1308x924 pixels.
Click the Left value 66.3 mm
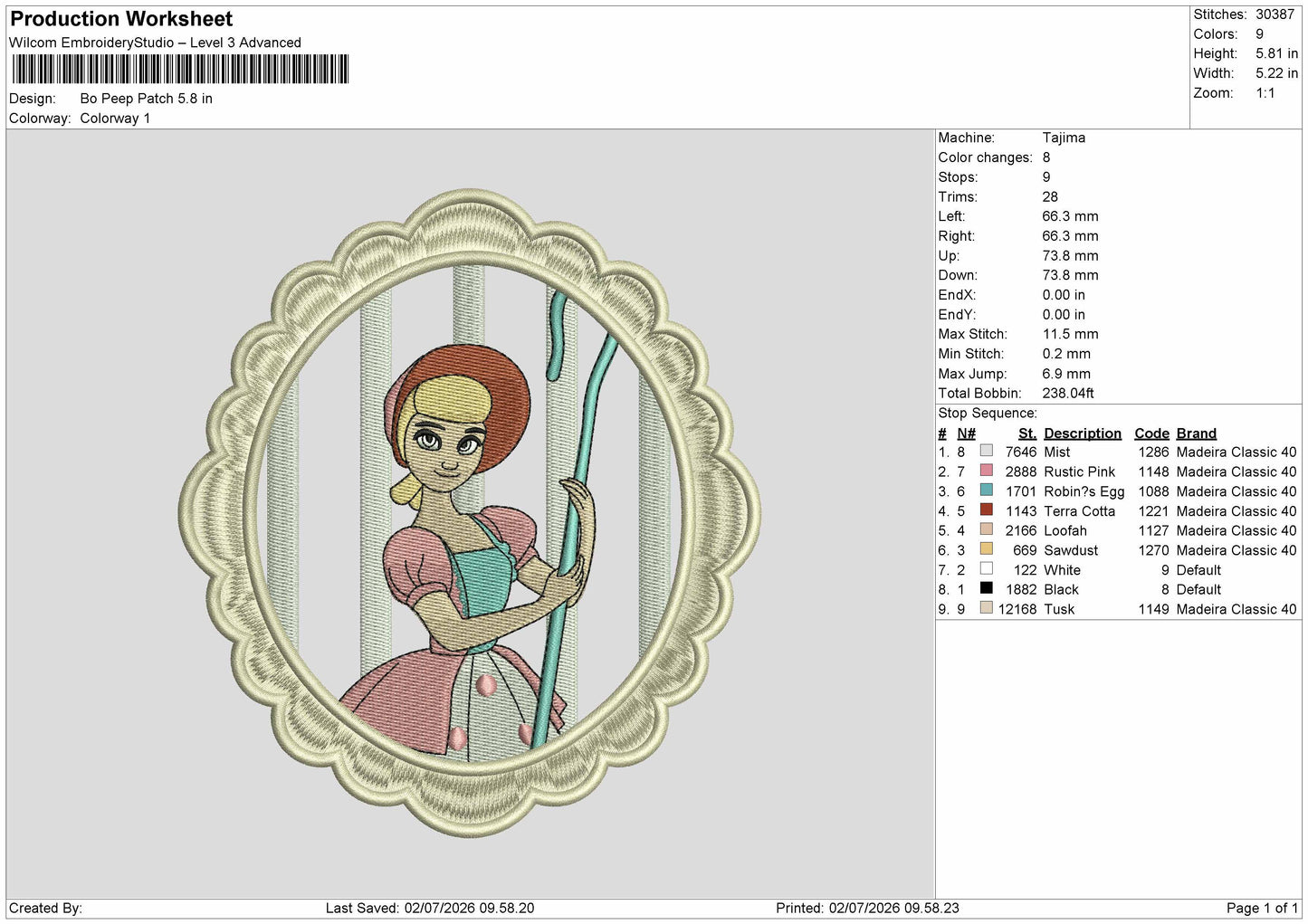(x=1070, y=216)
